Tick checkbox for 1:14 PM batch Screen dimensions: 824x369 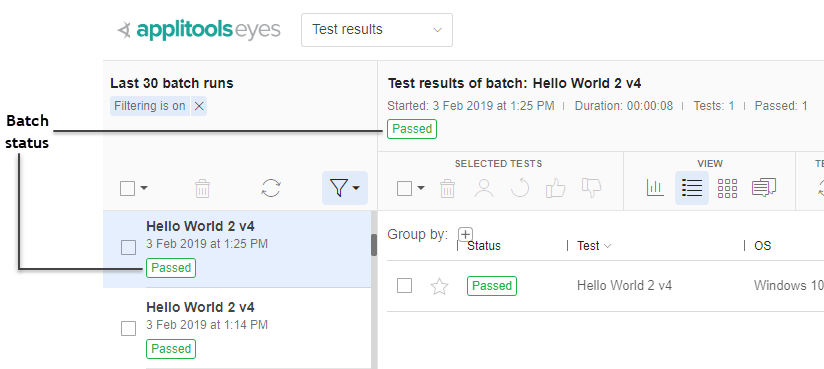click(x=129, y=329)
